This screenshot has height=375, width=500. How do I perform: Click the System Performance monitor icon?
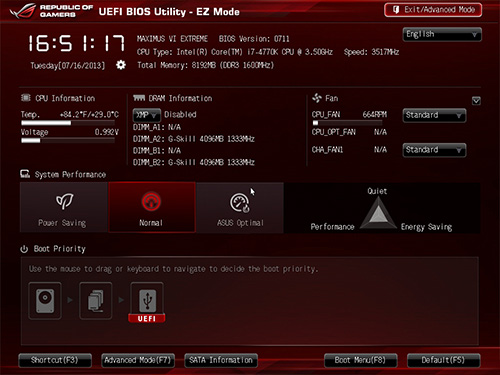25,174
